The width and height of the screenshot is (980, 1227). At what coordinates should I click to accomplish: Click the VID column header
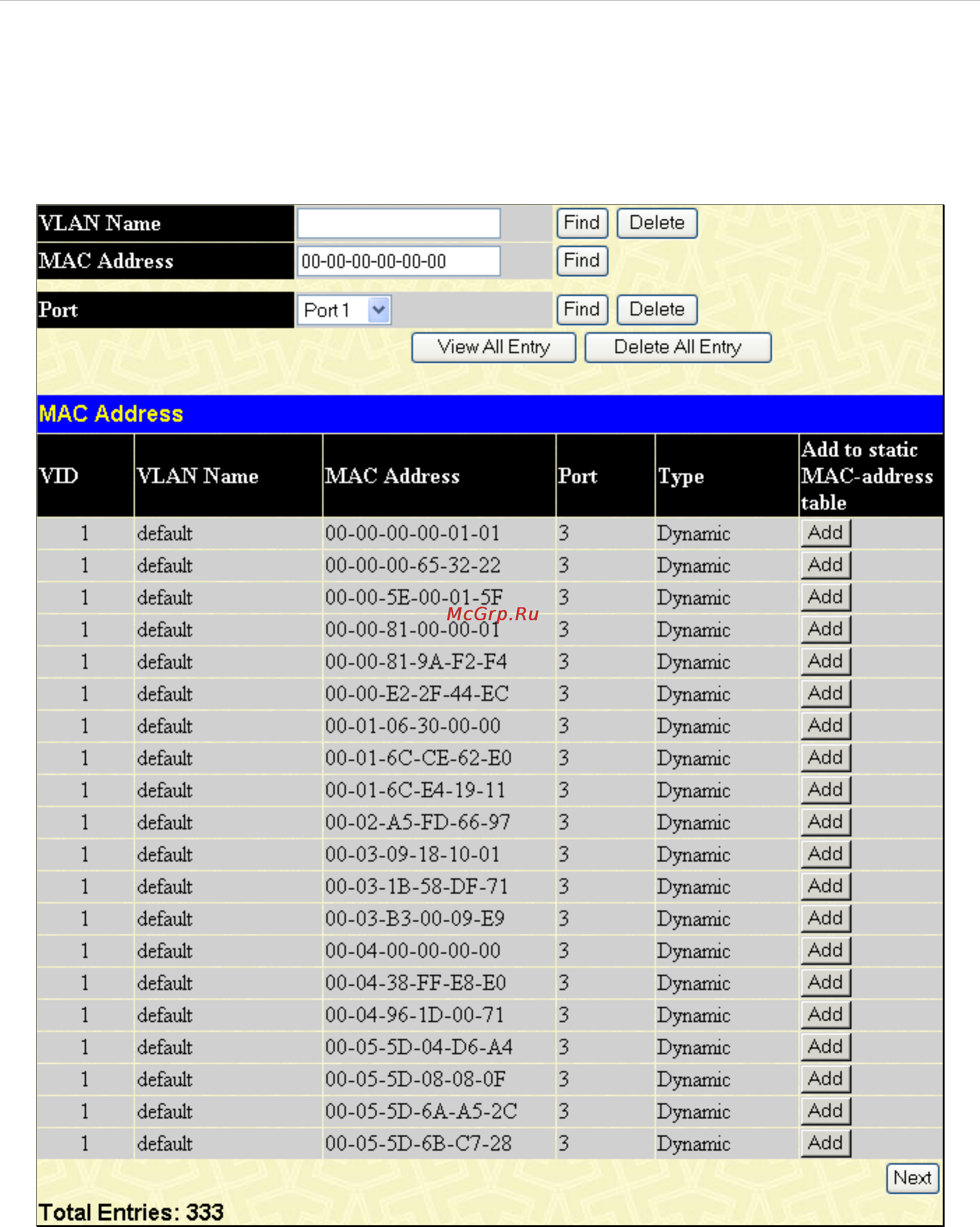(85, 476)
